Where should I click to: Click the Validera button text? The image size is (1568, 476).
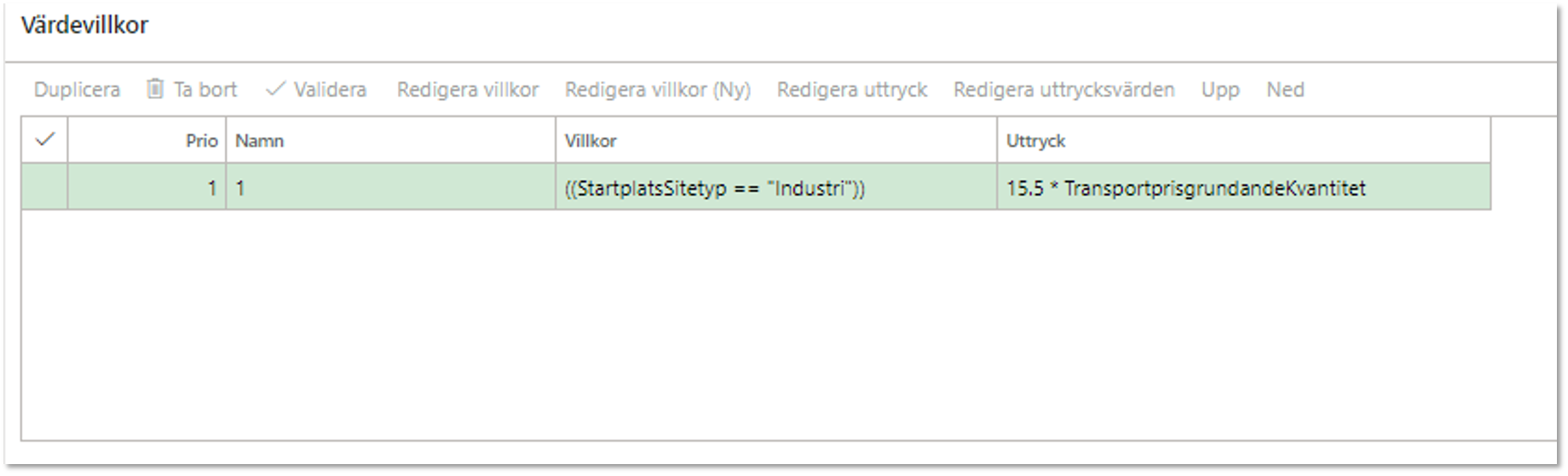point(331,90)
